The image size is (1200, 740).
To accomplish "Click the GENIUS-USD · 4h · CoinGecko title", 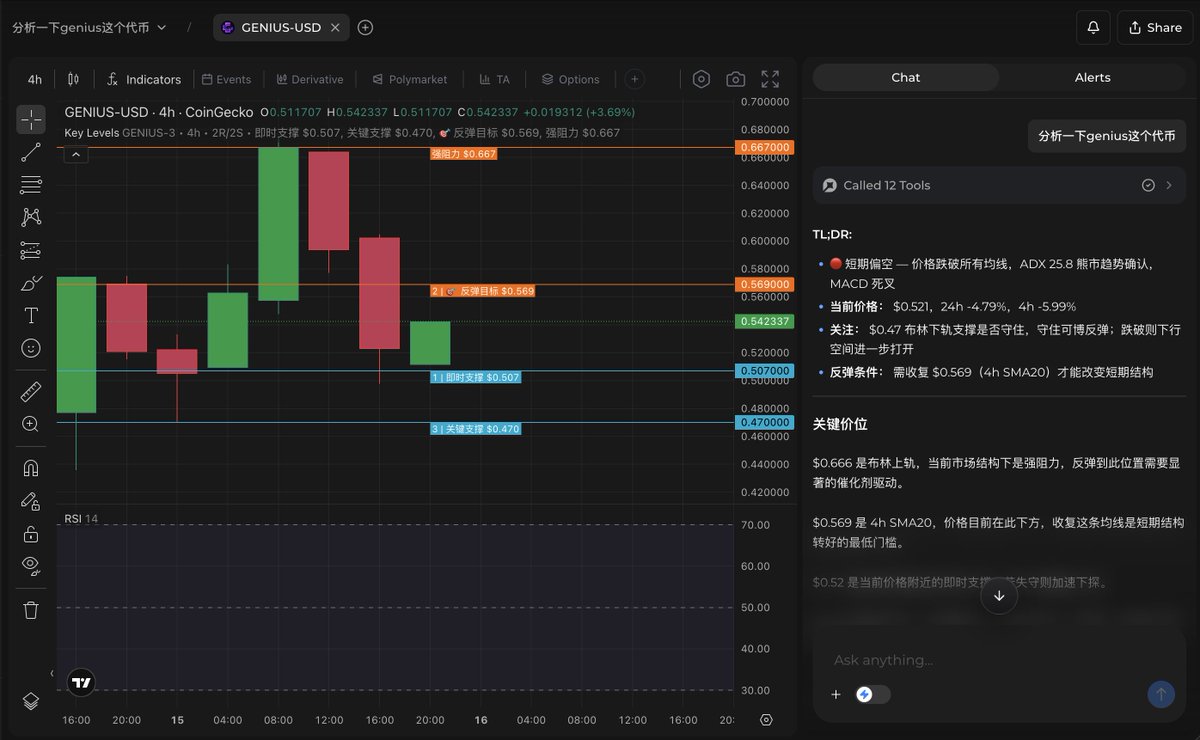I will (159, 112).
